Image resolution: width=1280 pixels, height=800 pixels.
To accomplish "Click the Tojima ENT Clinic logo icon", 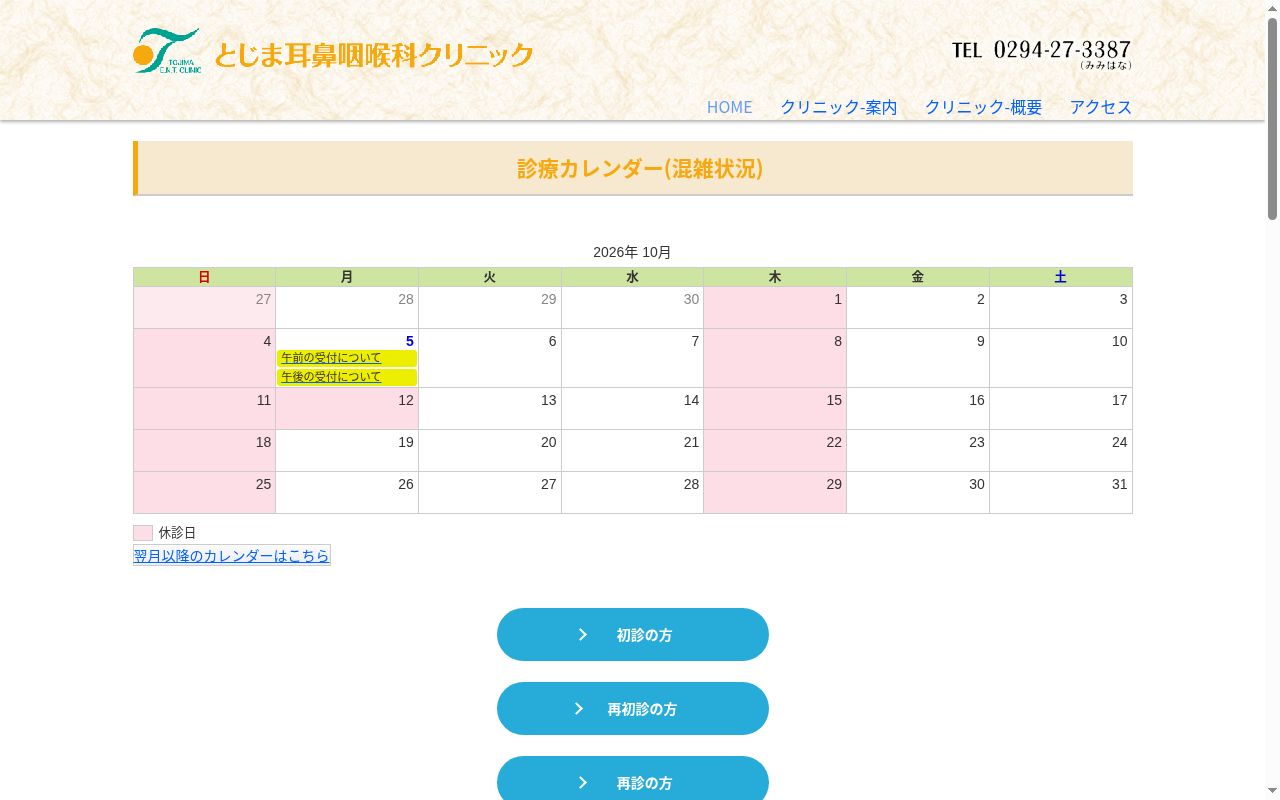I will click(167, 51).
